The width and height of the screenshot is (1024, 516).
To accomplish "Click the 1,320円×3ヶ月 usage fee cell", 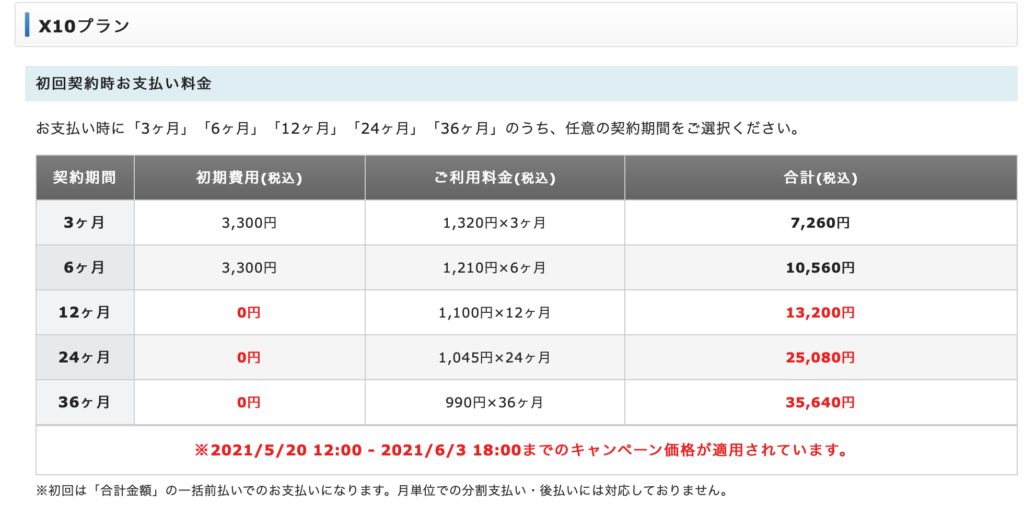I will pyautogui.click(x=494, y=223).
